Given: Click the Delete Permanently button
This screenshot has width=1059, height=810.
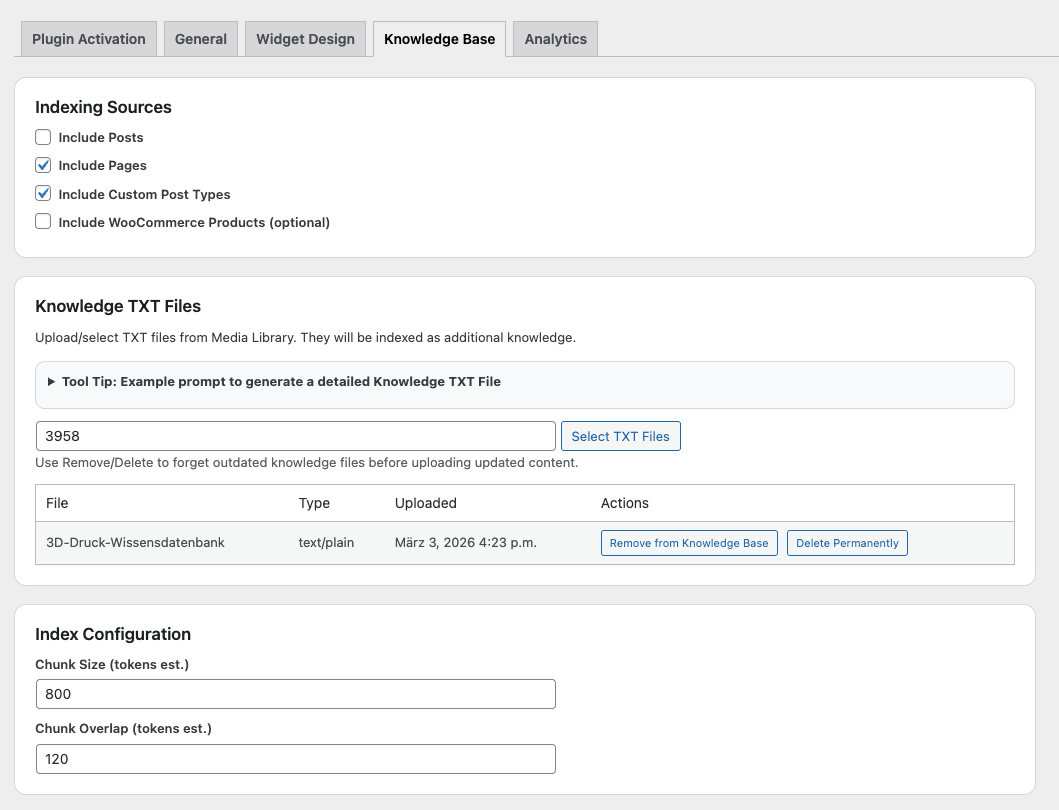Looking at the screenshot, I should pos(847,543).
